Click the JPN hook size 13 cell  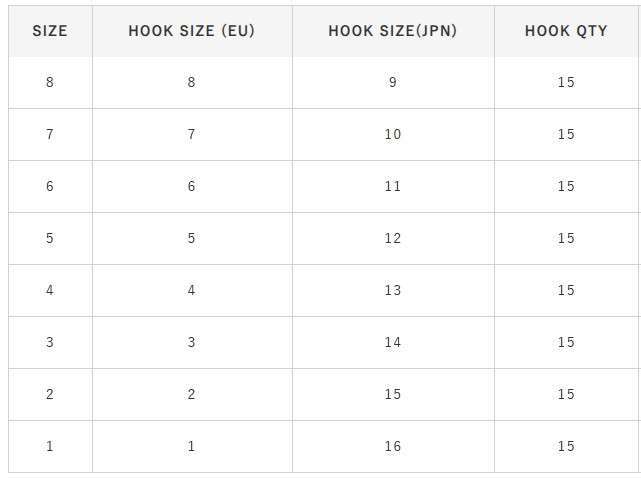[x=393, y=290]
